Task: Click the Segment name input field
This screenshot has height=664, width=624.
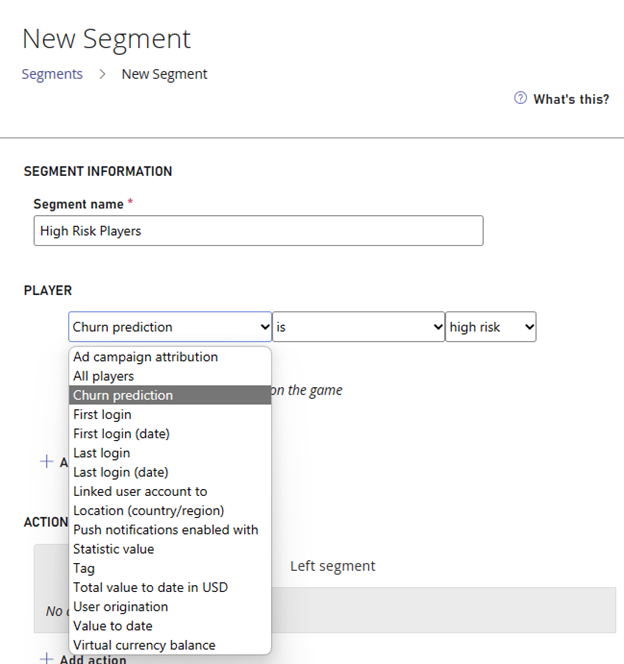Action: [258, 231]
